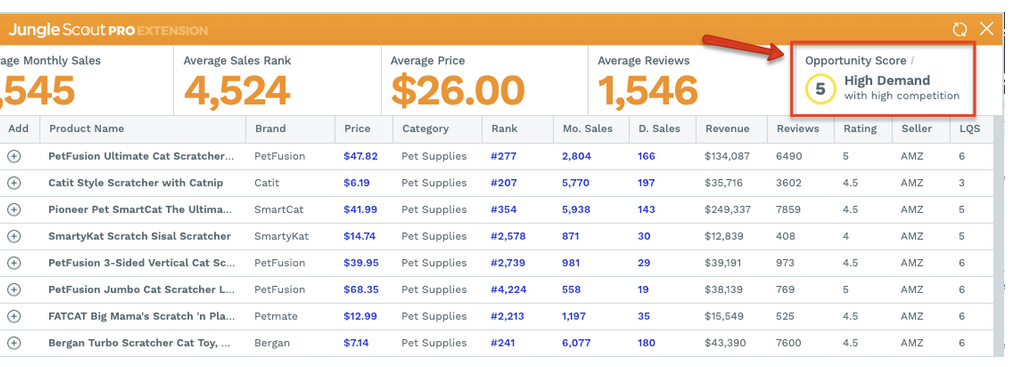This screenshot has height=367, width=1026.
Task: Click the refresh icon in orange header
Action: pyautogui.click(x=960, y=29)
